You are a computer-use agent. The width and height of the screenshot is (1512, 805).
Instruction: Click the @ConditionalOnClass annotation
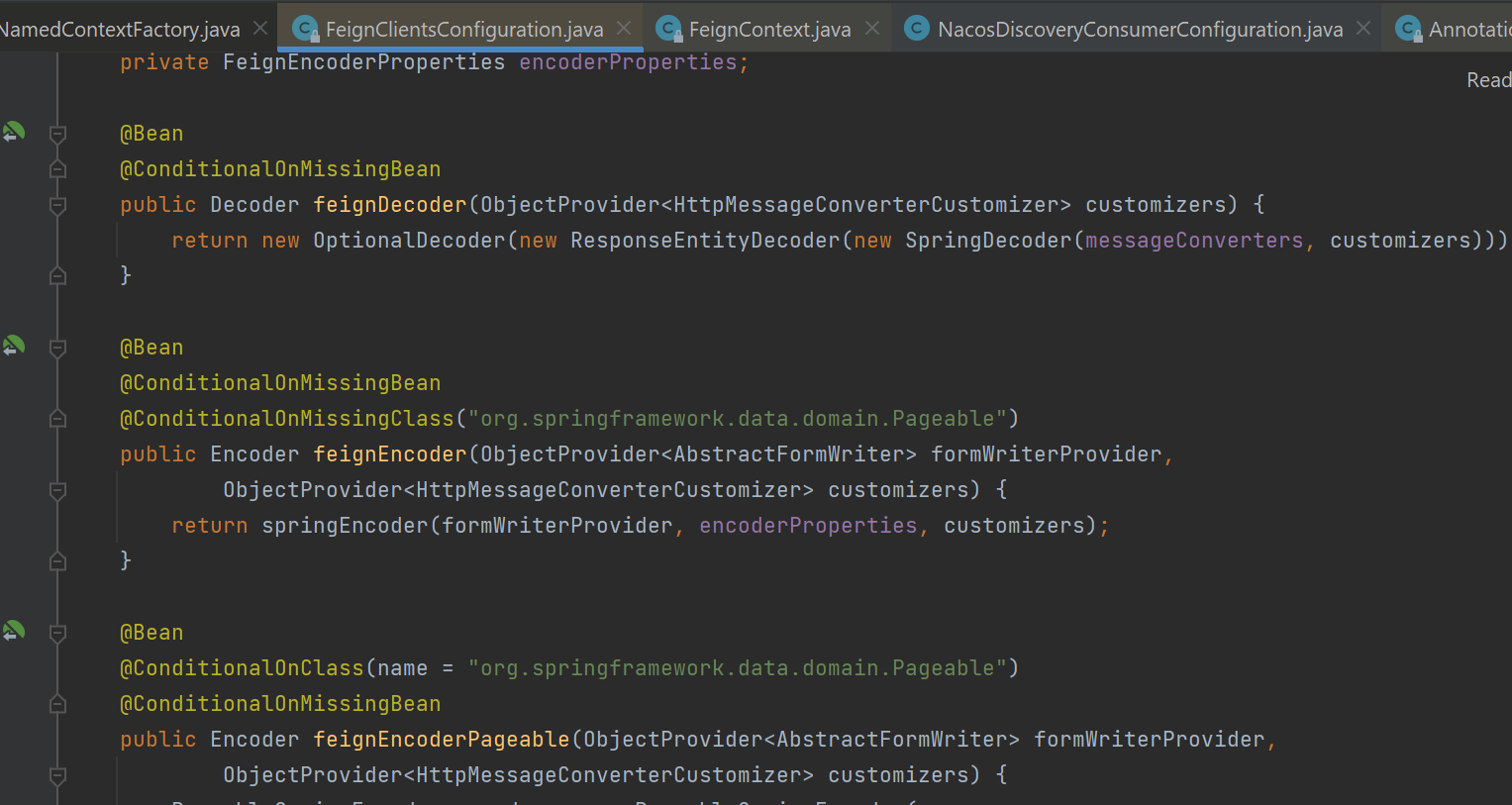point(243,668)
